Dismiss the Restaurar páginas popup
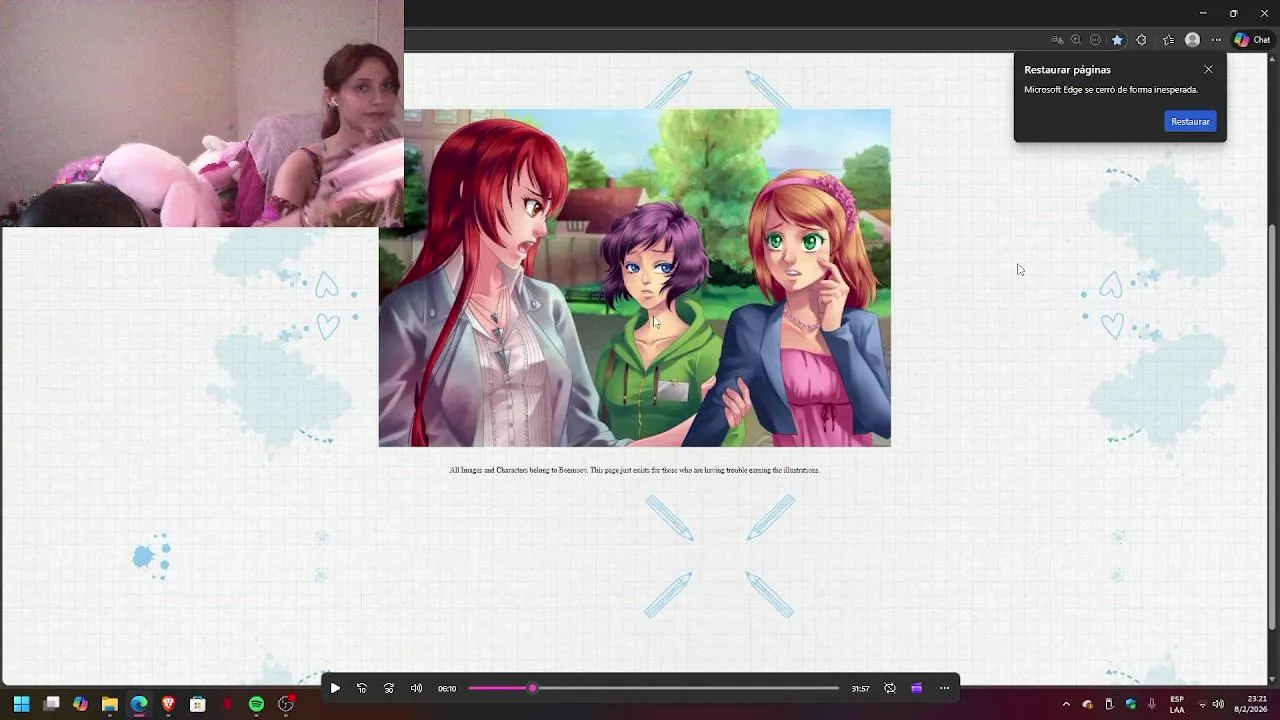Screen dimensions: 1280x720 tap(1208, 69)
